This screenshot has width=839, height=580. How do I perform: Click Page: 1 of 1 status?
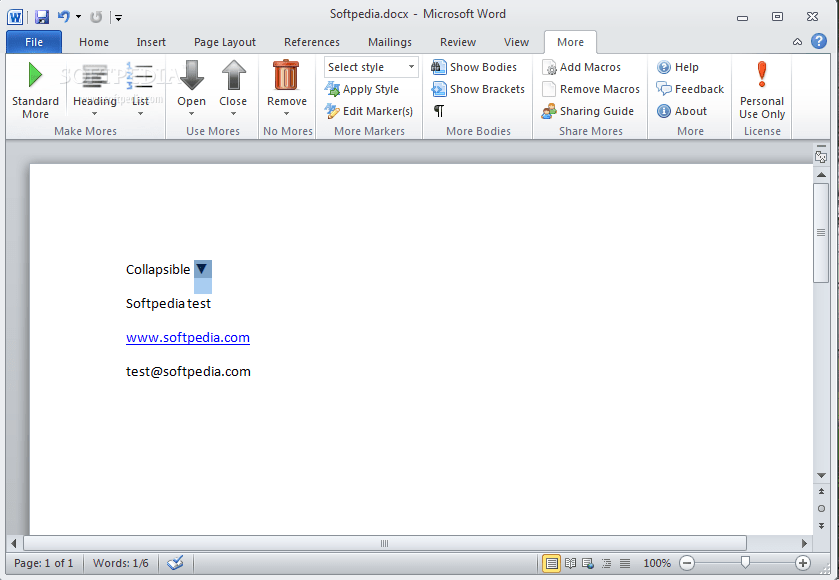(43, 563)
